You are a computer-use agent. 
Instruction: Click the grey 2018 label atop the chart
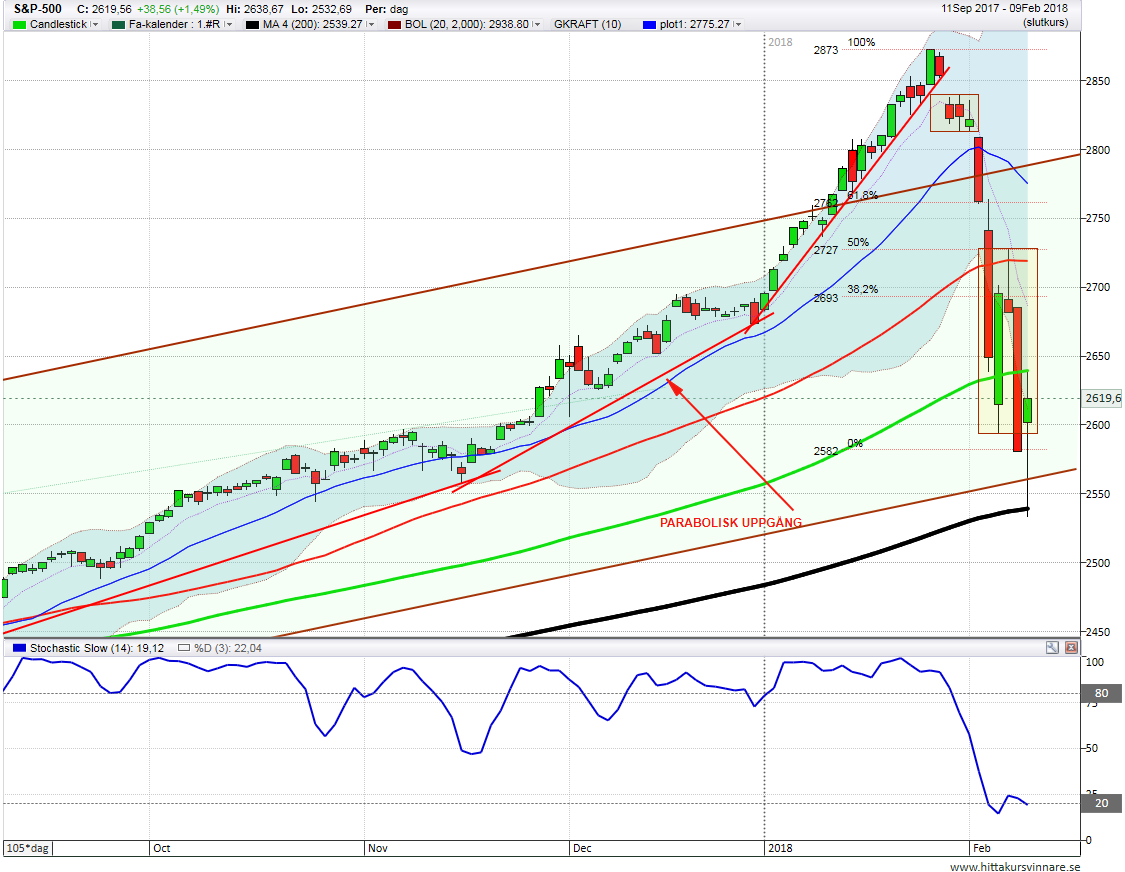(781, 42)
